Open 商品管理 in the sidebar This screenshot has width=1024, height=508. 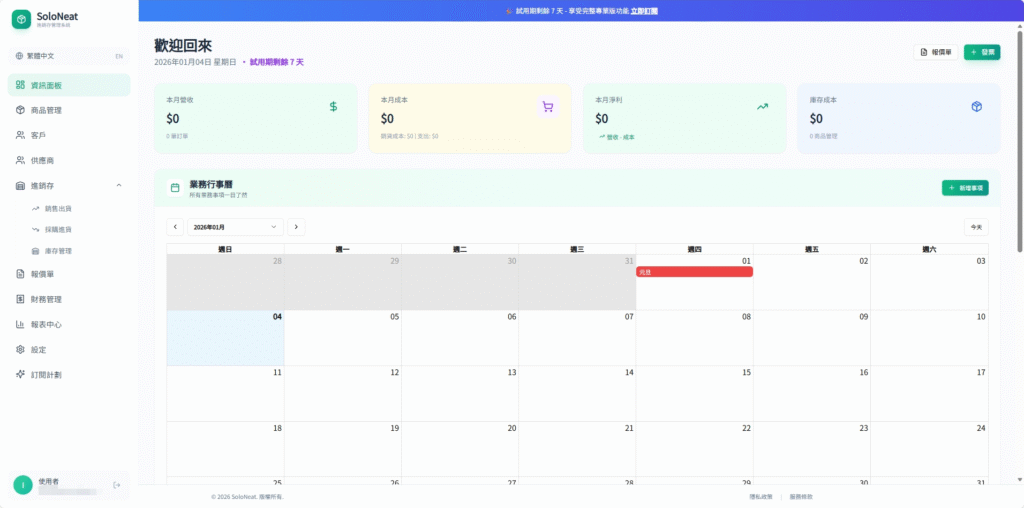(x=46, y=110)
